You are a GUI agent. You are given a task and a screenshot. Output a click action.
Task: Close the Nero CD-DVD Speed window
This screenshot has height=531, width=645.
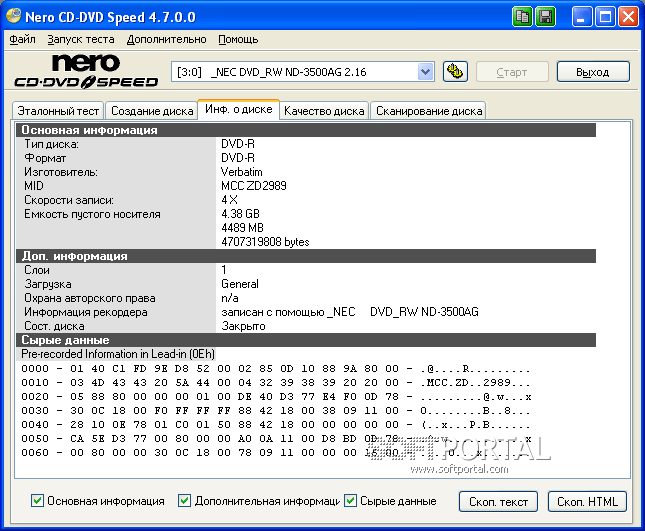629,17
